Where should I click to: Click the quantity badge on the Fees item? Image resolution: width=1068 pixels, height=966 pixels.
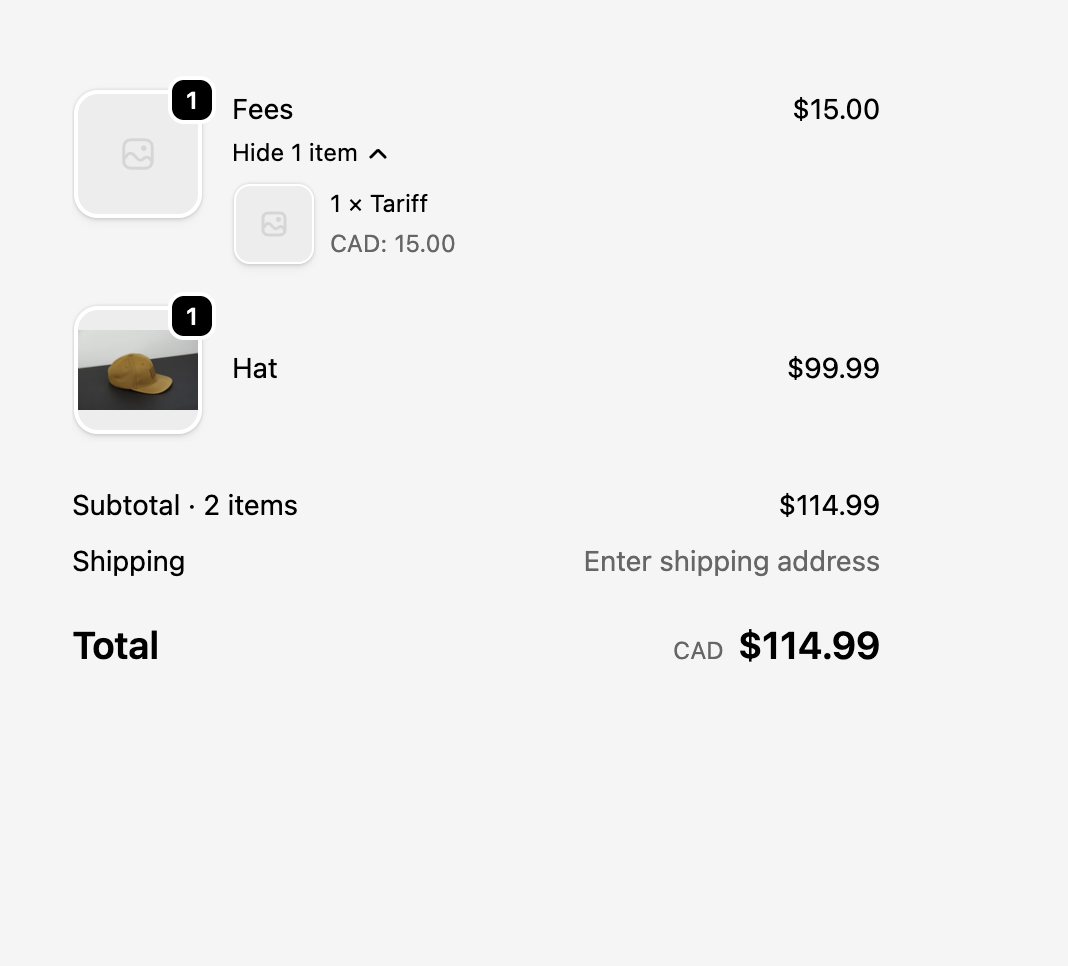click(193, 100)
